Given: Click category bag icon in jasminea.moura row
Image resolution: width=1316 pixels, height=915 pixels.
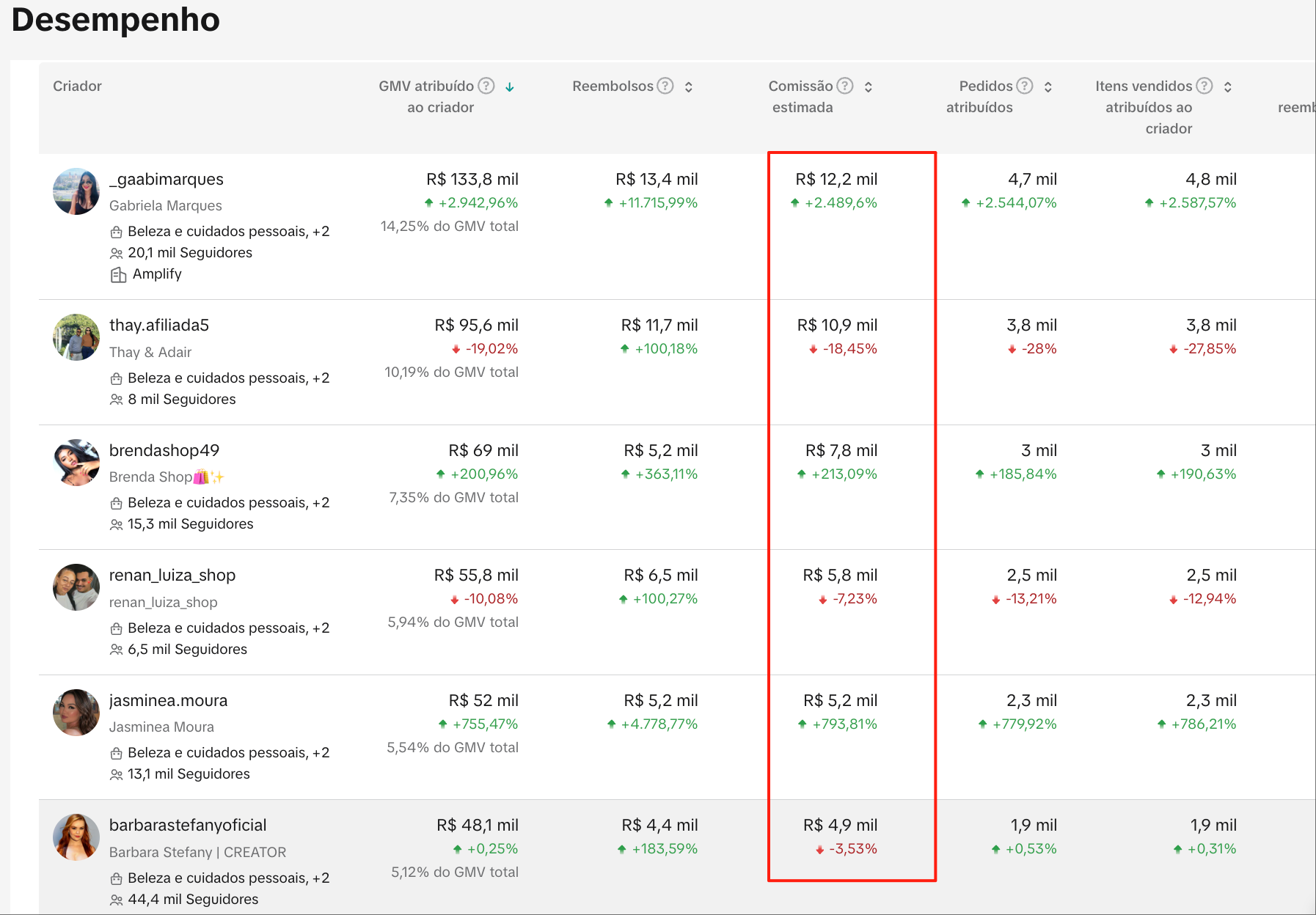Looking at the screenshot, I should pos(116,754).
